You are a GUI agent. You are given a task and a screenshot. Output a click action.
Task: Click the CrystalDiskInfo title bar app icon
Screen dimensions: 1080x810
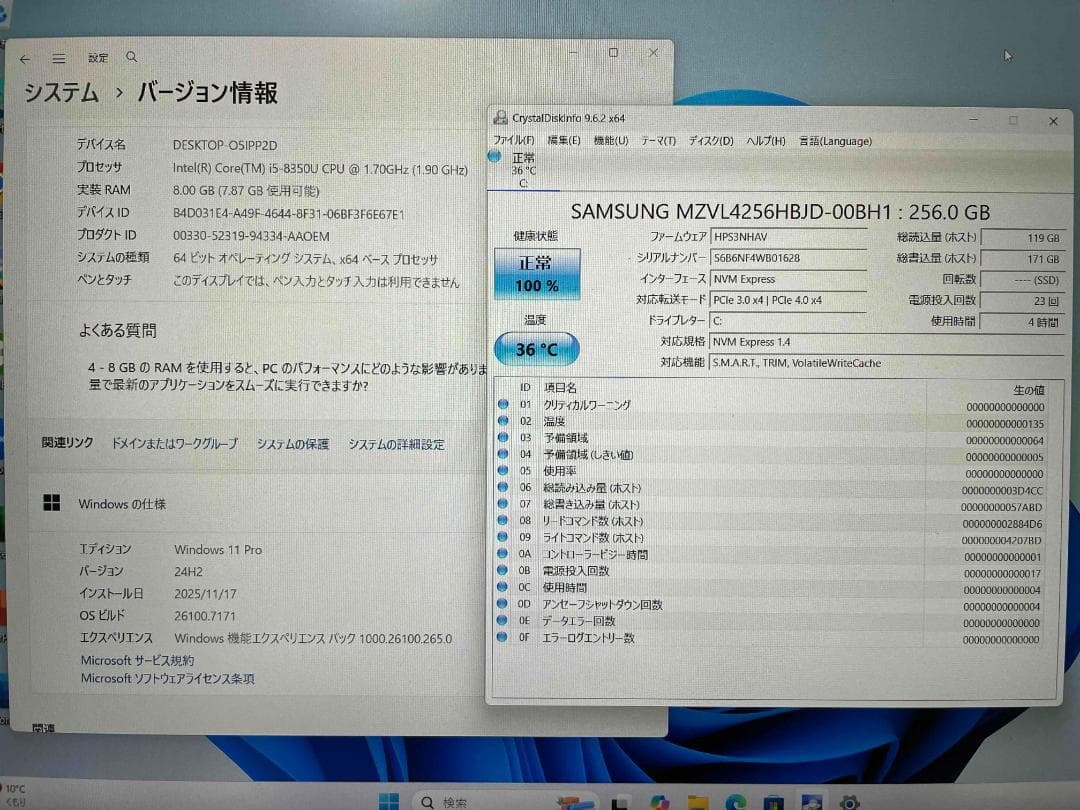pyautogui.click(x=500, y=118)
